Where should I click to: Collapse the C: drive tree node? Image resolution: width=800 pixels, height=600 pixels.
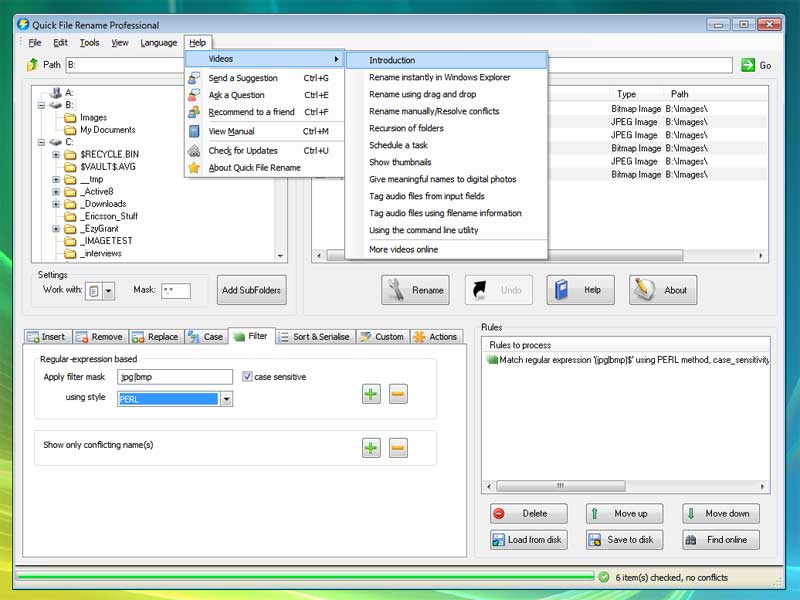coord(42,142)
